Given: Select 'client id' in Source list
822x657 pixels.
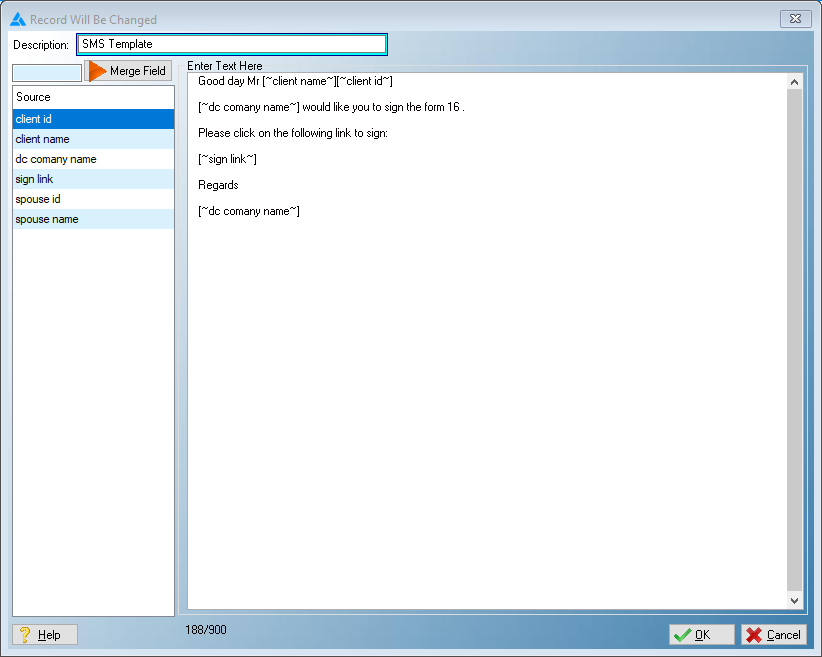Looking at the screenshot, I should coord(93,119).
